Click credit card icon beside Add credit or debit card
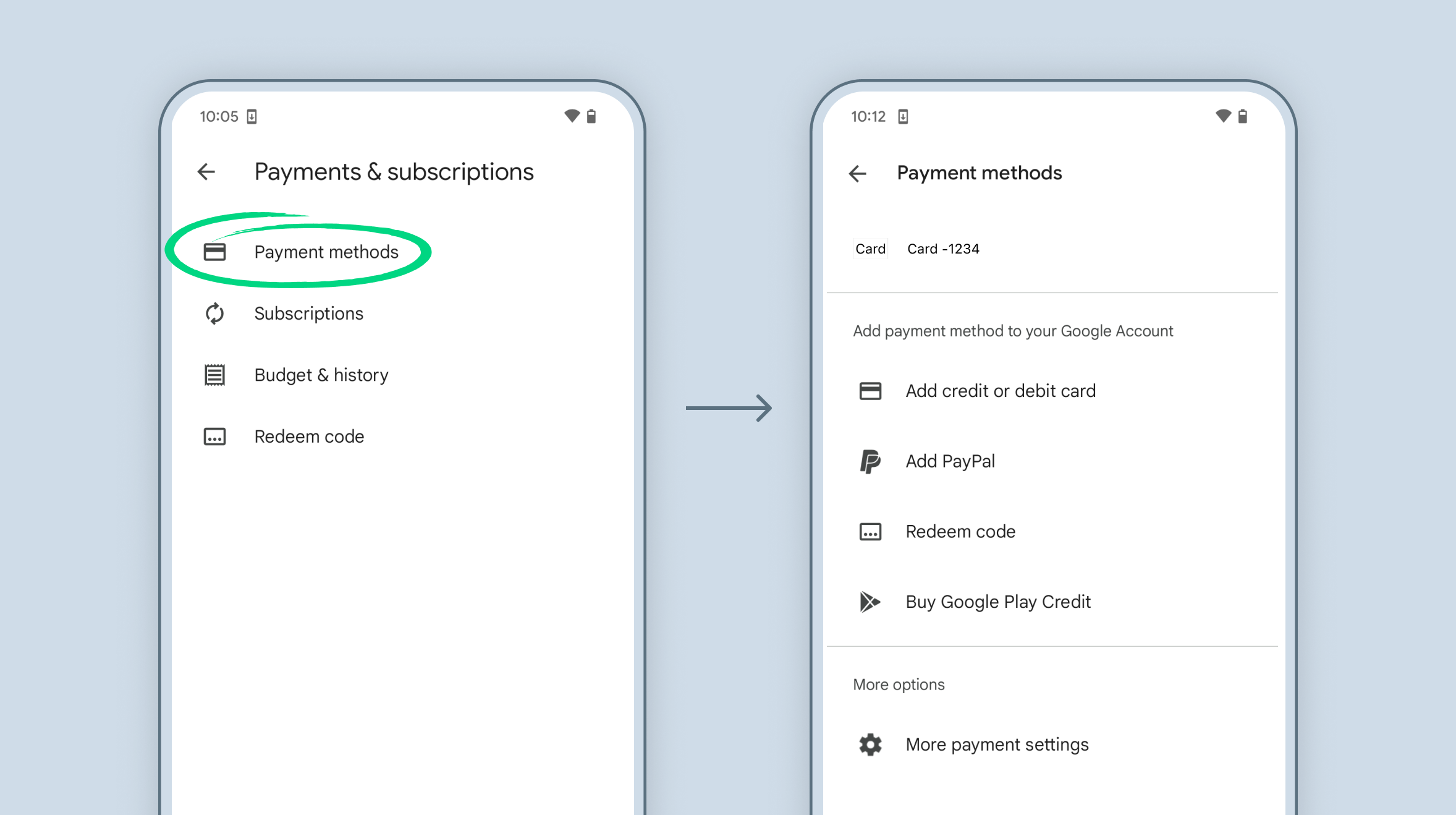The width and height of the screenshot is (1456, 815). pyautogui.click(x=870, y=391)
